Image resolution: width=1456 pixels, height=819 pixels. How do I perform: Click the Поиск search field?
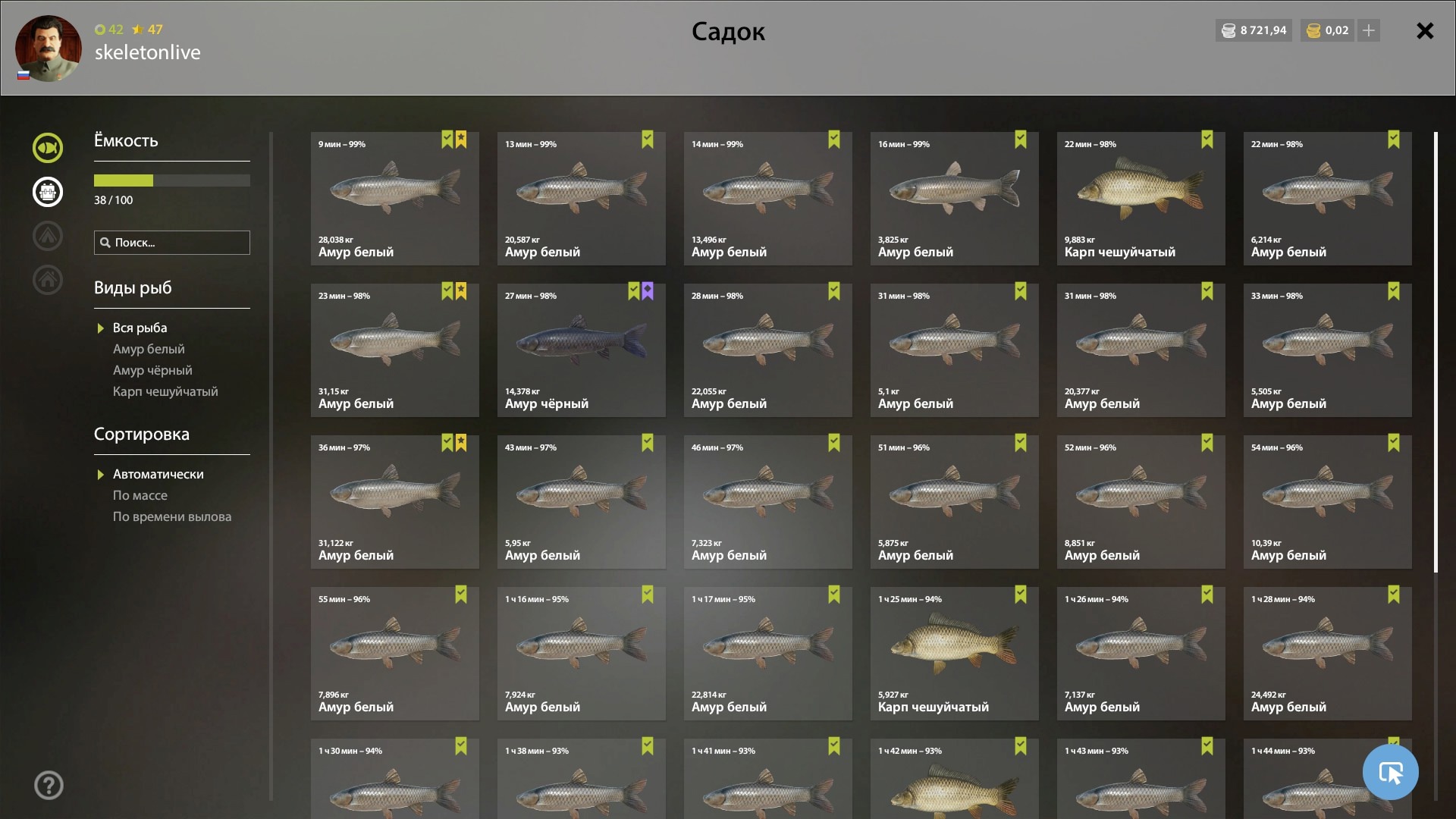(x=172, y=243)
